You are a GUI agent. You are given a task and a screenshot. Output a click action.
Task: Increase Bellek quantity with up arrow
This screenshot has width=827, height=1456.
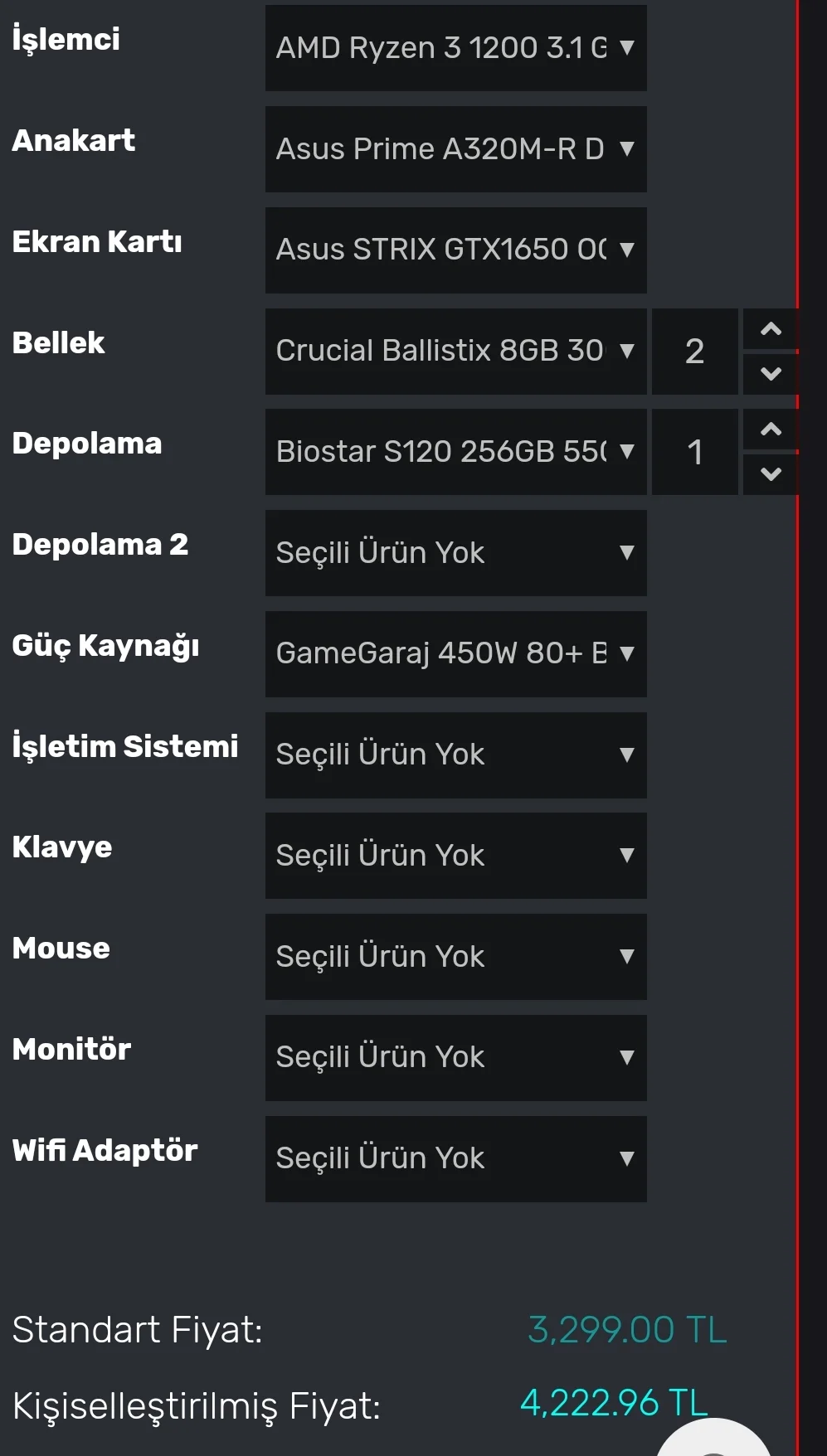point(771,329)
